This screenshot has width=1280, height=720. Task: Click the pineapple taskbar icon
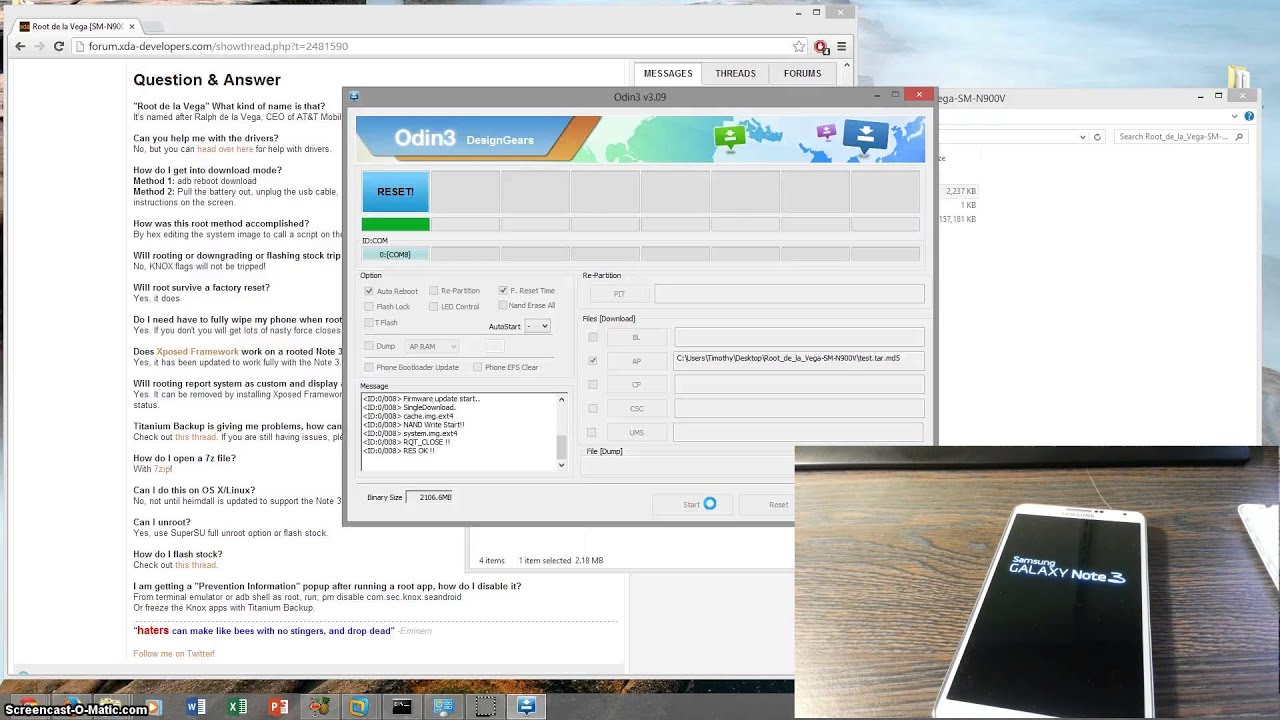coord(319,707)
